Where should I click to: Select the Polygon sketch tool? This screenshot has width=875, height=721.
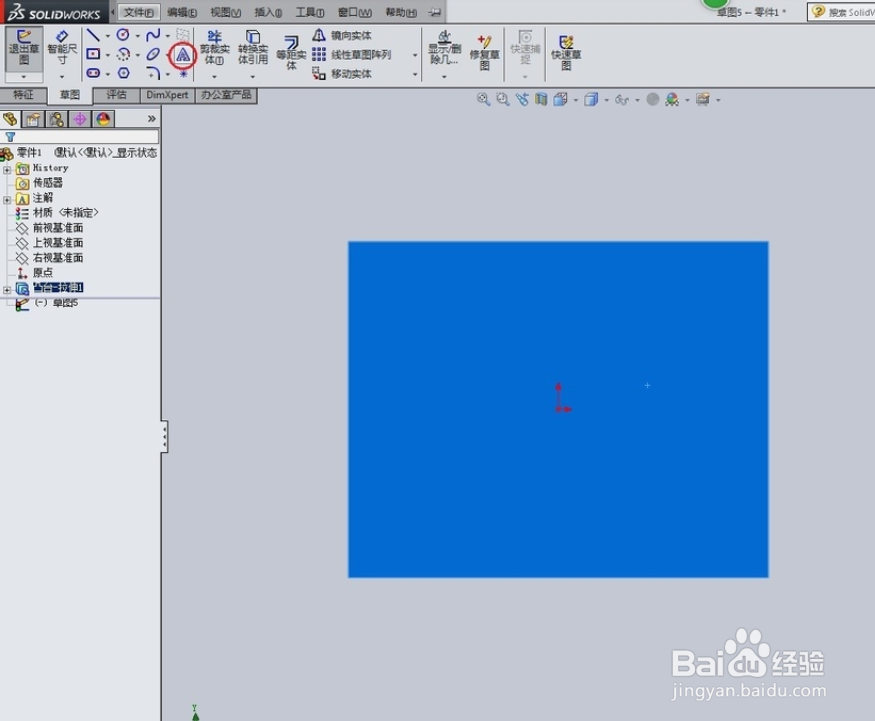click(x=124, y=70)
